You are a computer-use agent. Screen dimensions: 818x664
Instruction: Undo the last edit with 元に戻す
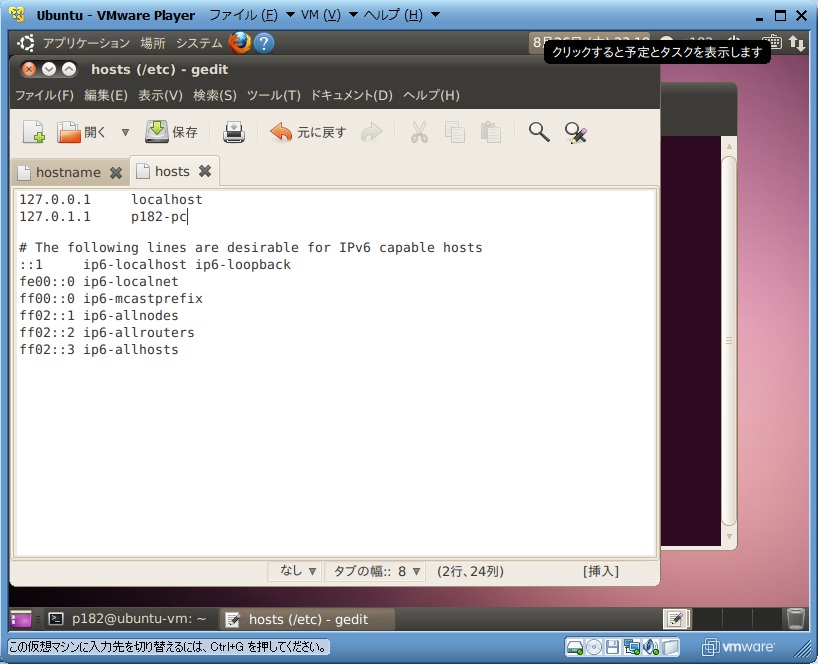point(308,132)
